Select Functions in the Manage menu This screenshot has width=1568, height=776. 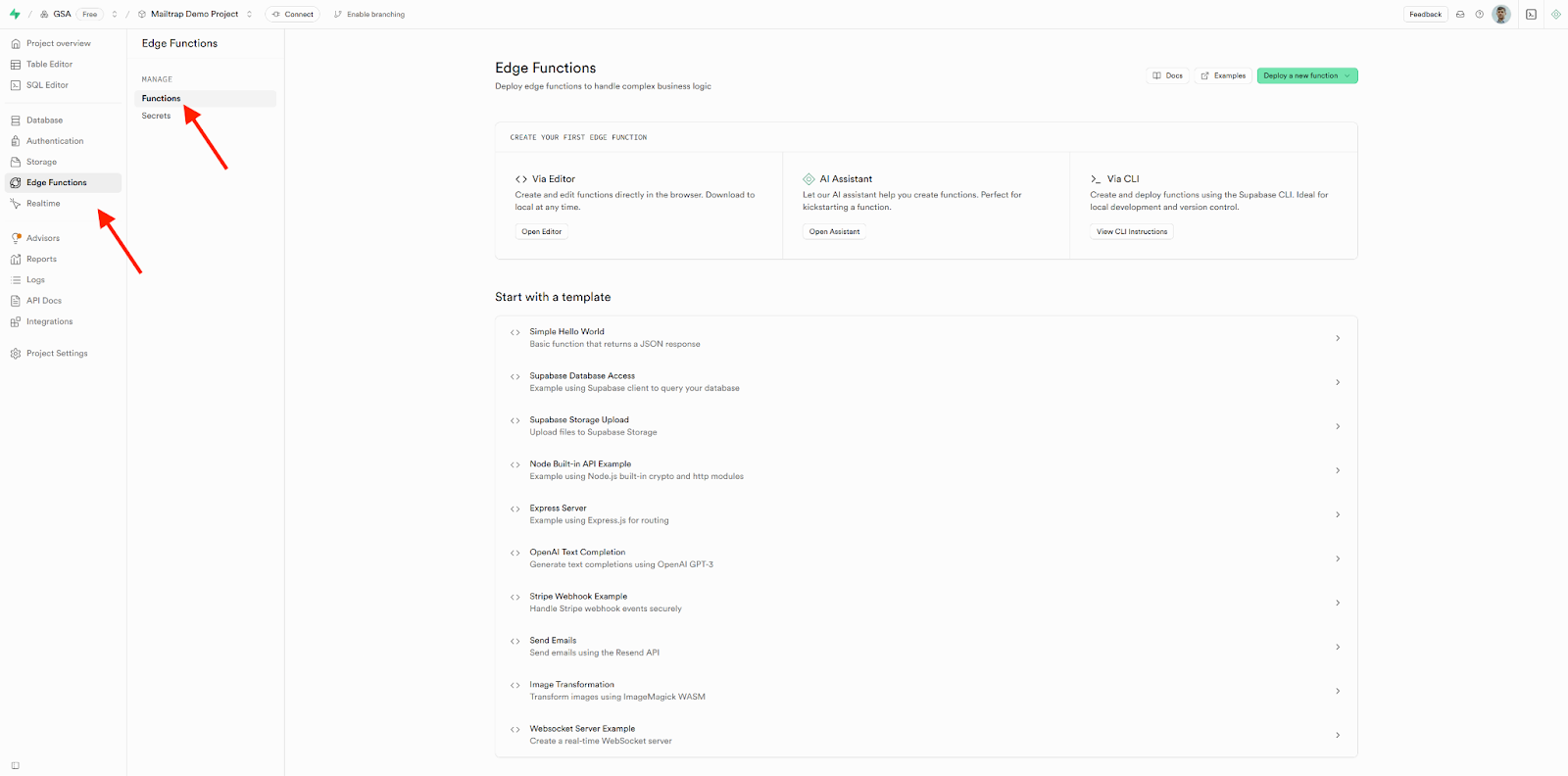pyautogui.click(x=160, y=98)
